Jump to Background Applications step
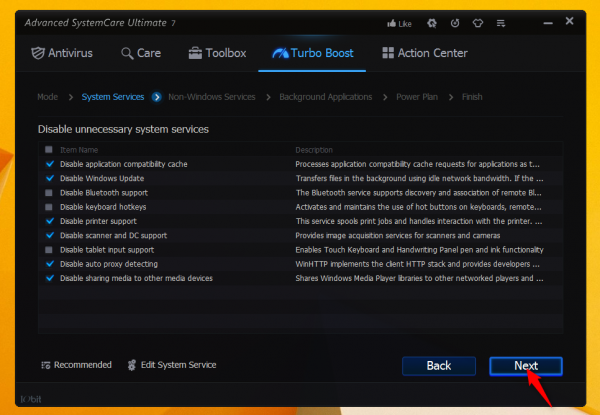This screenshot has height=415, width=600. pyautogui.click(x=326, y=97)
